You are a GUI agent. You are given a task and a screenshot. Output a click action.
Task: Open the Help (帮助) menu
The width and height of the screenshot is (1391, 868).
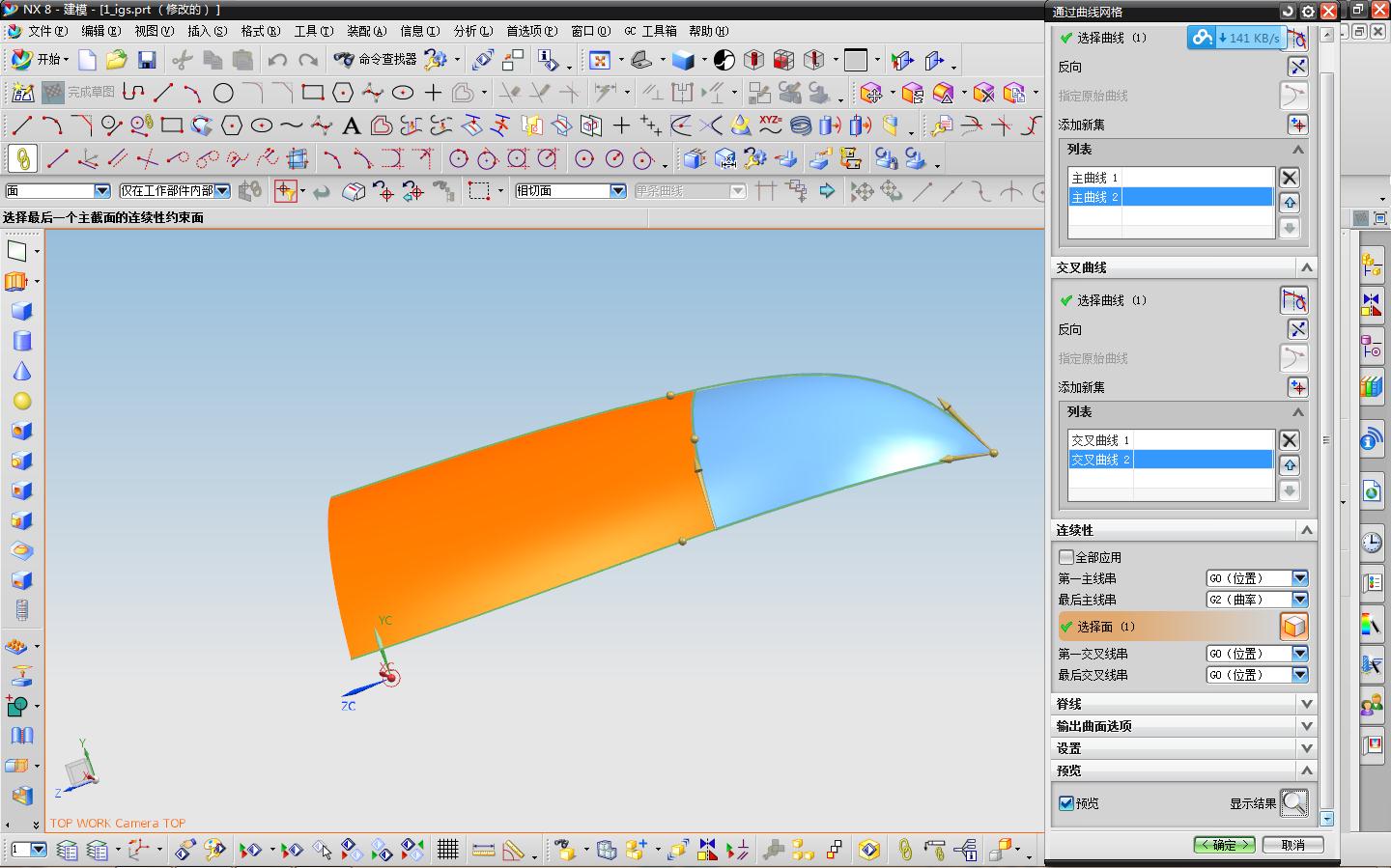coord(708,31)
